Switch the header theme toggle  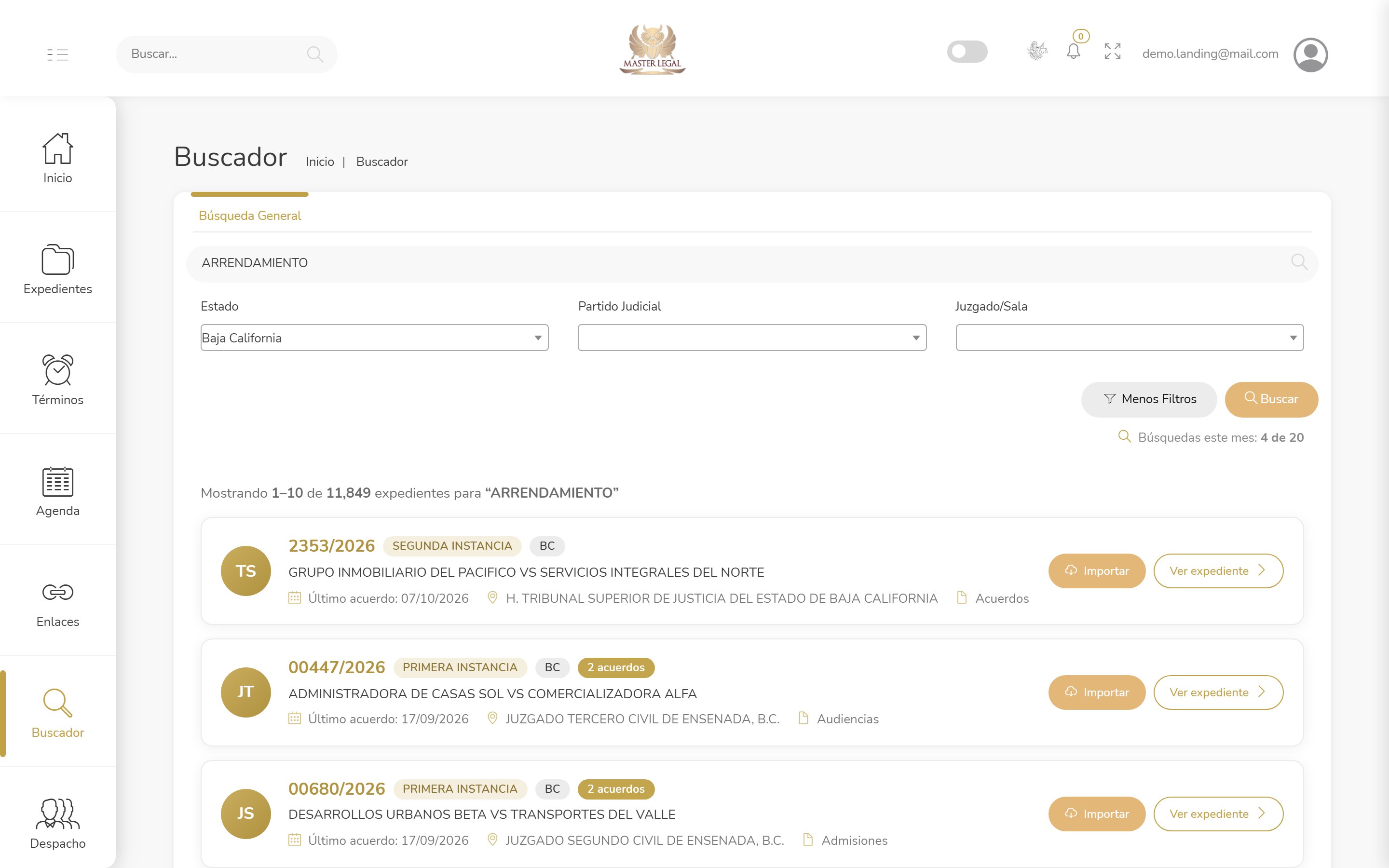click(967, 52)
